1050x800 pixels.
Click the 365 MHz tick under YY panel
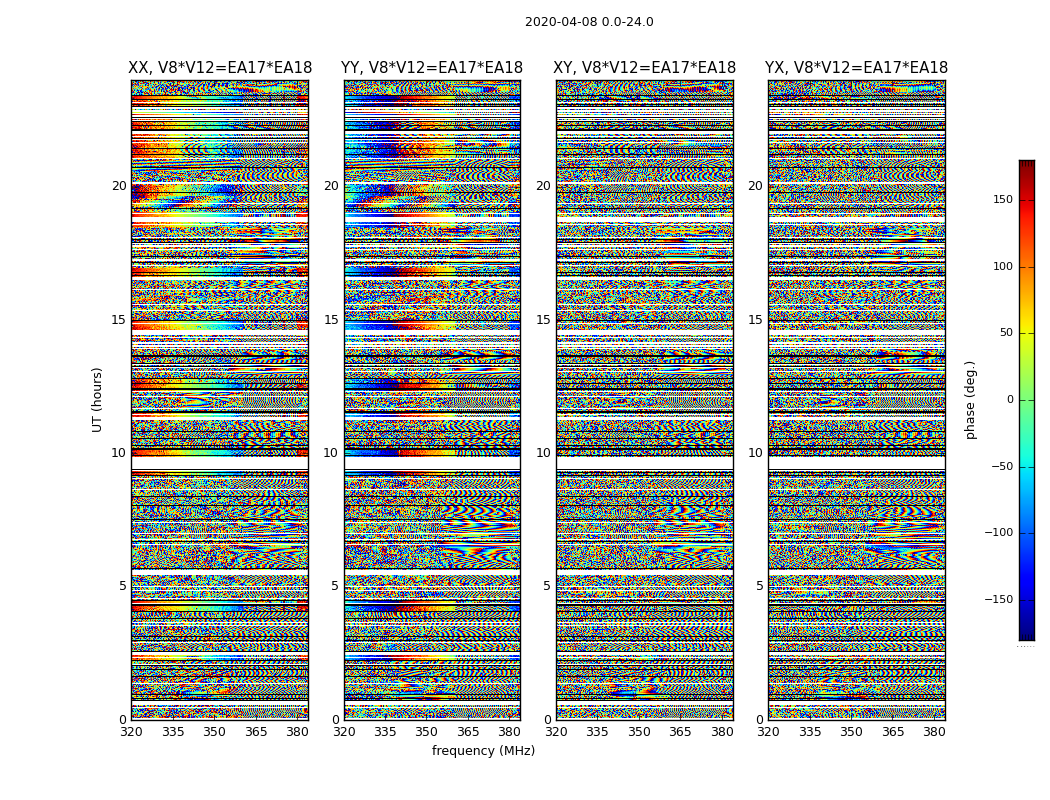tap(468, 732)
